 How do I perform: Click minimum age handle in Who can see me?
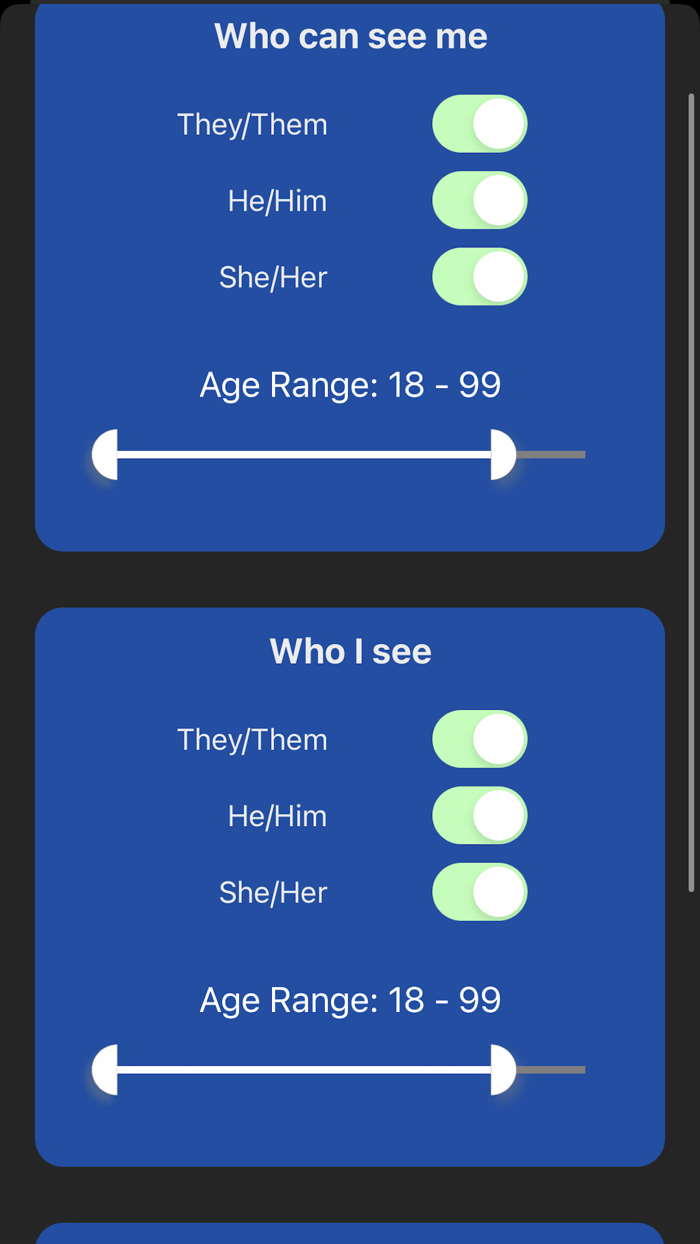click(x=106, y=455)
